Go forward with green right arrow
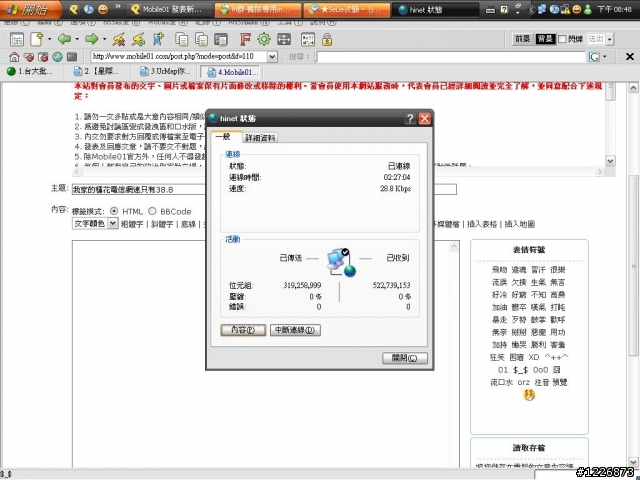The height and width of the screenshot is (480, 640). 91,39
